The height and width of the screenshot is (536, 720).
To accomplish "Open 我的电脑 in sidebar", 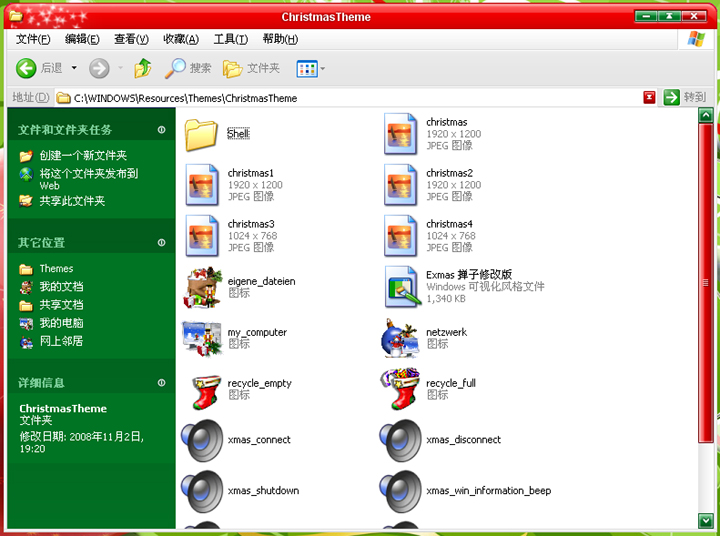I will tap(61, 323).
